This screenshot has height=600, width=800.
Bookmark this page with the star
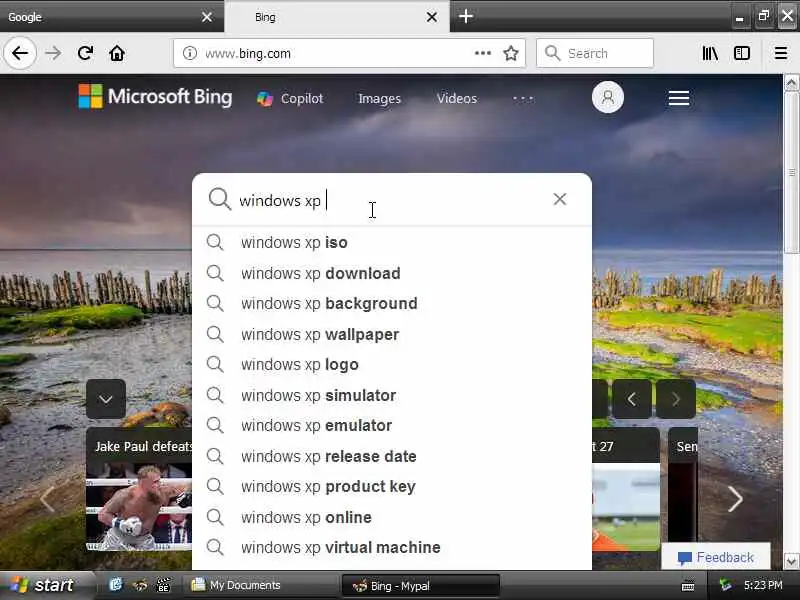511,53
